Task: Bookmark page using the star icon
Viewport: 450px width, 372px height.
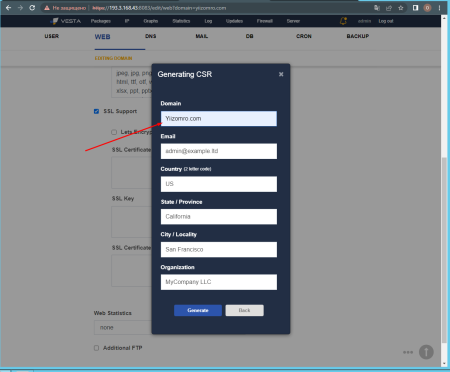Action: point(401,8)
